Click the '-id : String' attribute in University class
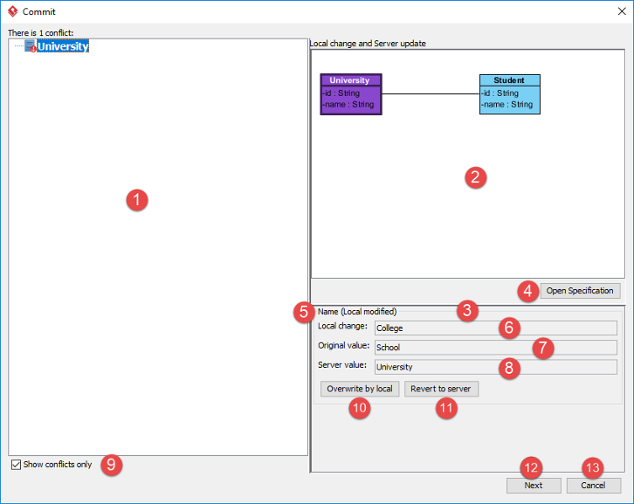The width and height of the screenshot is (634, 504). click(341, 93)
